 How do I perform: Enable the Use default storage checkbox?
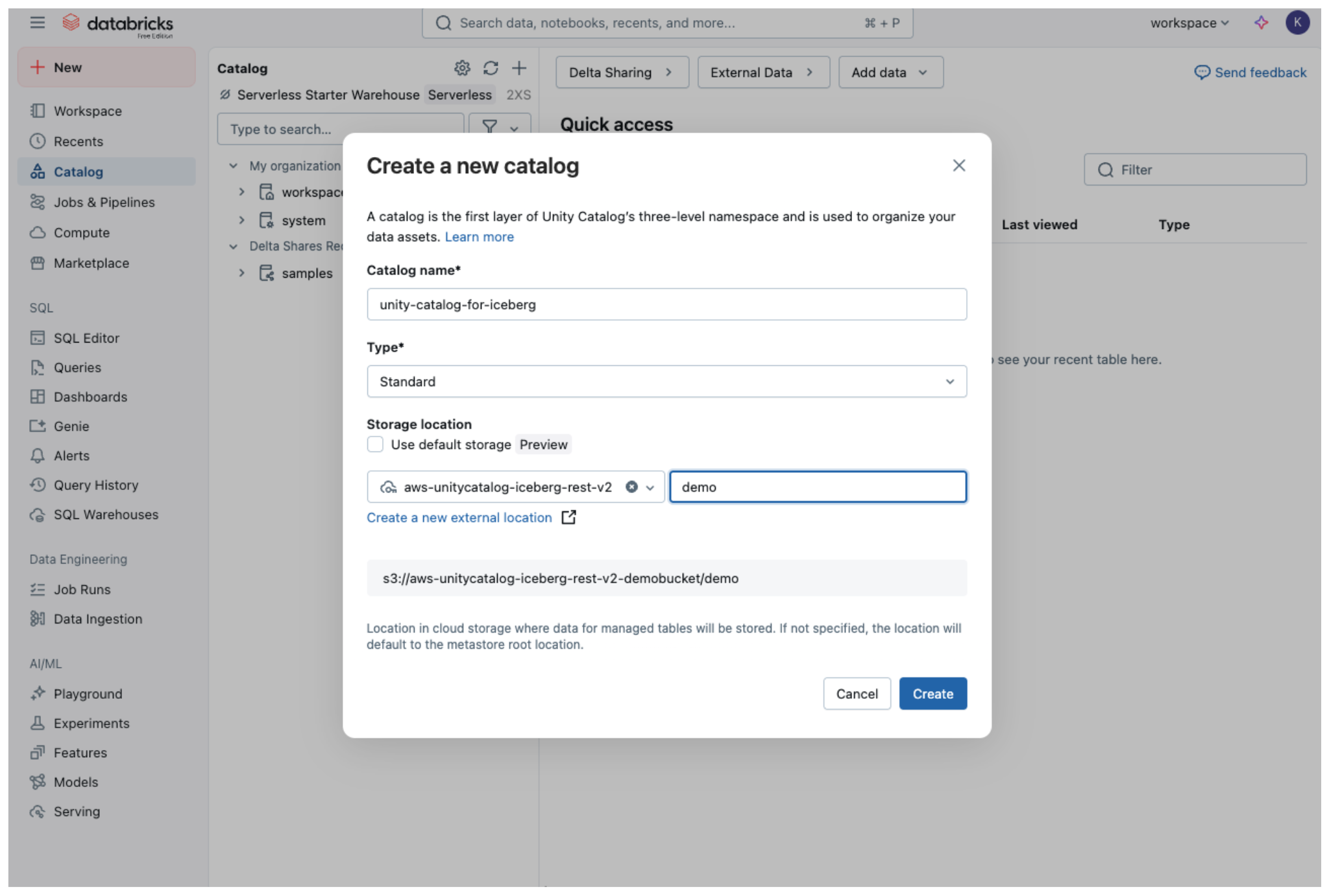(x=376, y=444)
